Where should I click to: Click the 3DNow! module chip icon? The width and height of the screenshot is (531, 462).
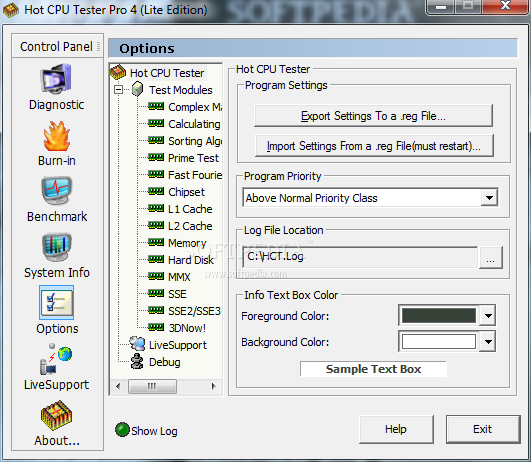tap(156, 327)
